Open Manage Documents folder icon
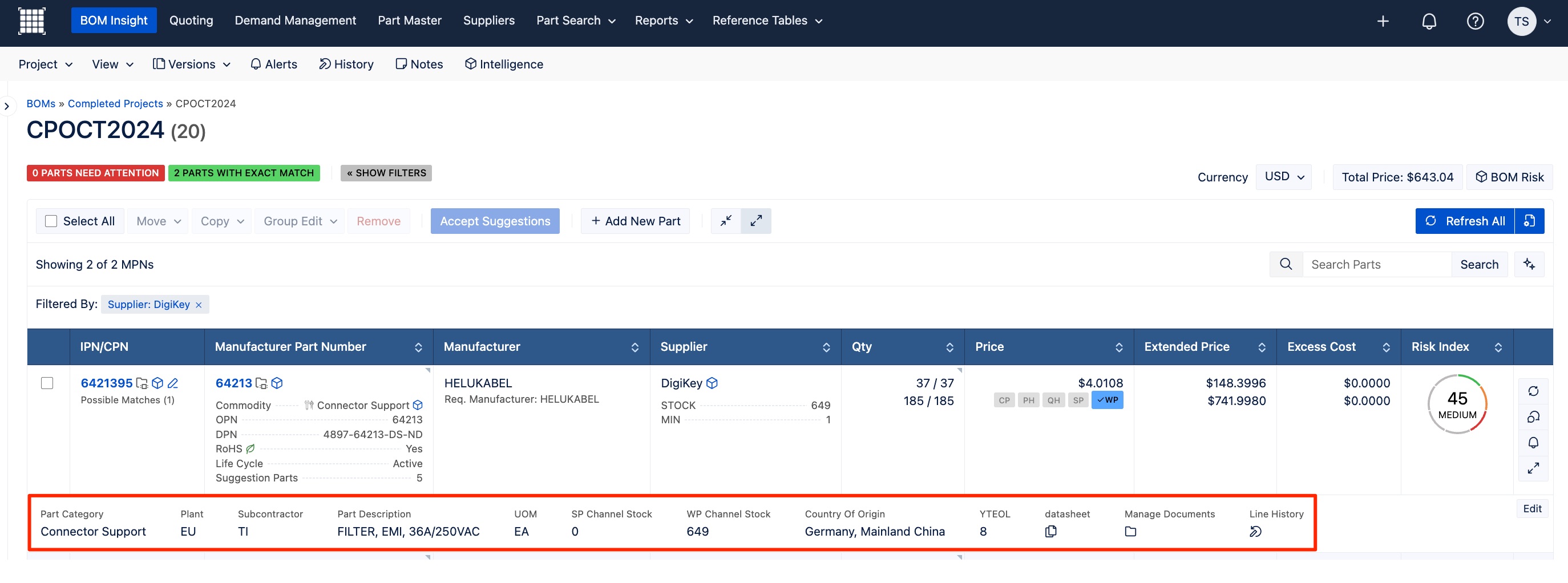Viewport: 1568px width, 583px height. [x=1130, y=531]
